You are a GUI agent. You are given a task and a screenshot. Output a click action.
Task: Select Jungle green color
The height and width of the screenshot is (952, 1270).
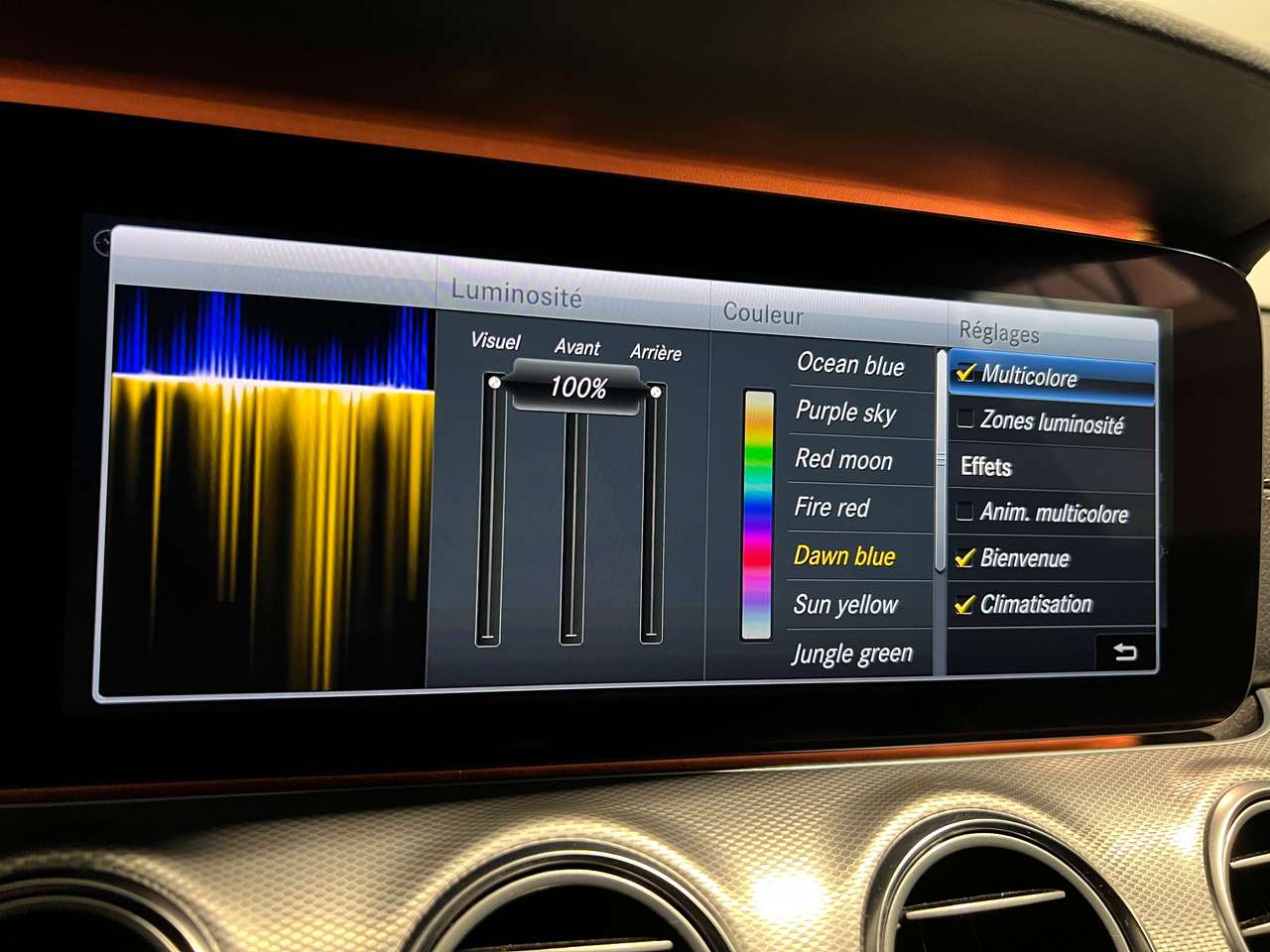coord(851,654)
